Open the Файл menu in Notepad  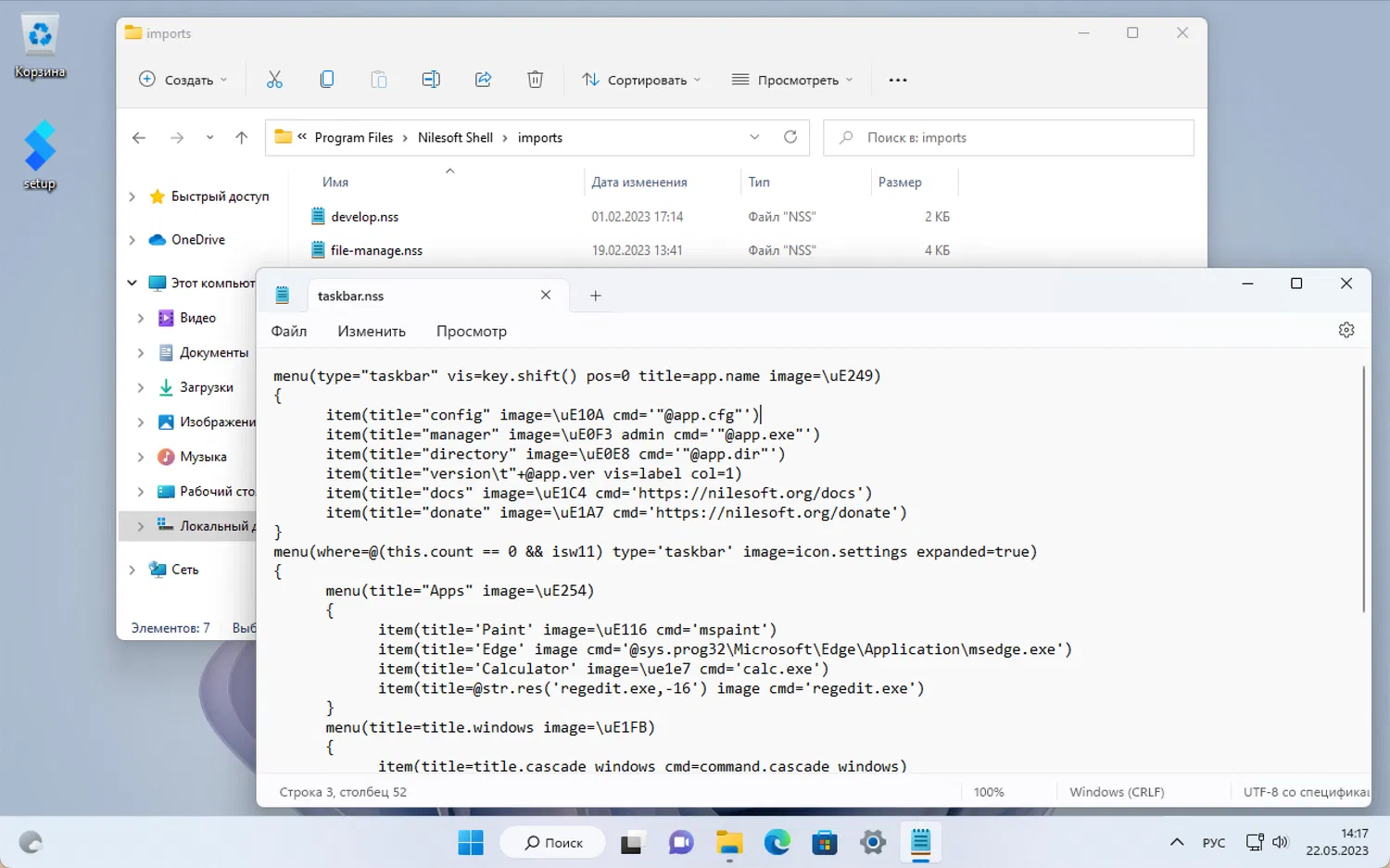(288, 331)
